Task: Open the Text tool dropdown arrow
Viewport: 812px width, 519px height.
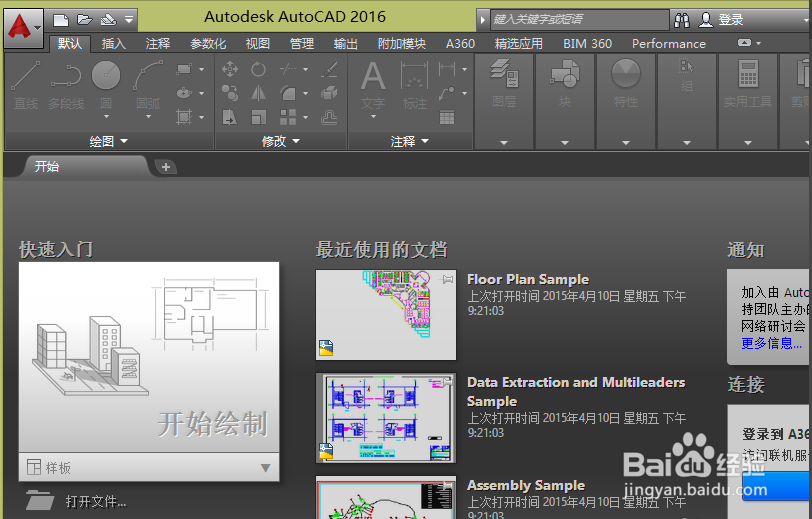Action: tap(373, 117)
